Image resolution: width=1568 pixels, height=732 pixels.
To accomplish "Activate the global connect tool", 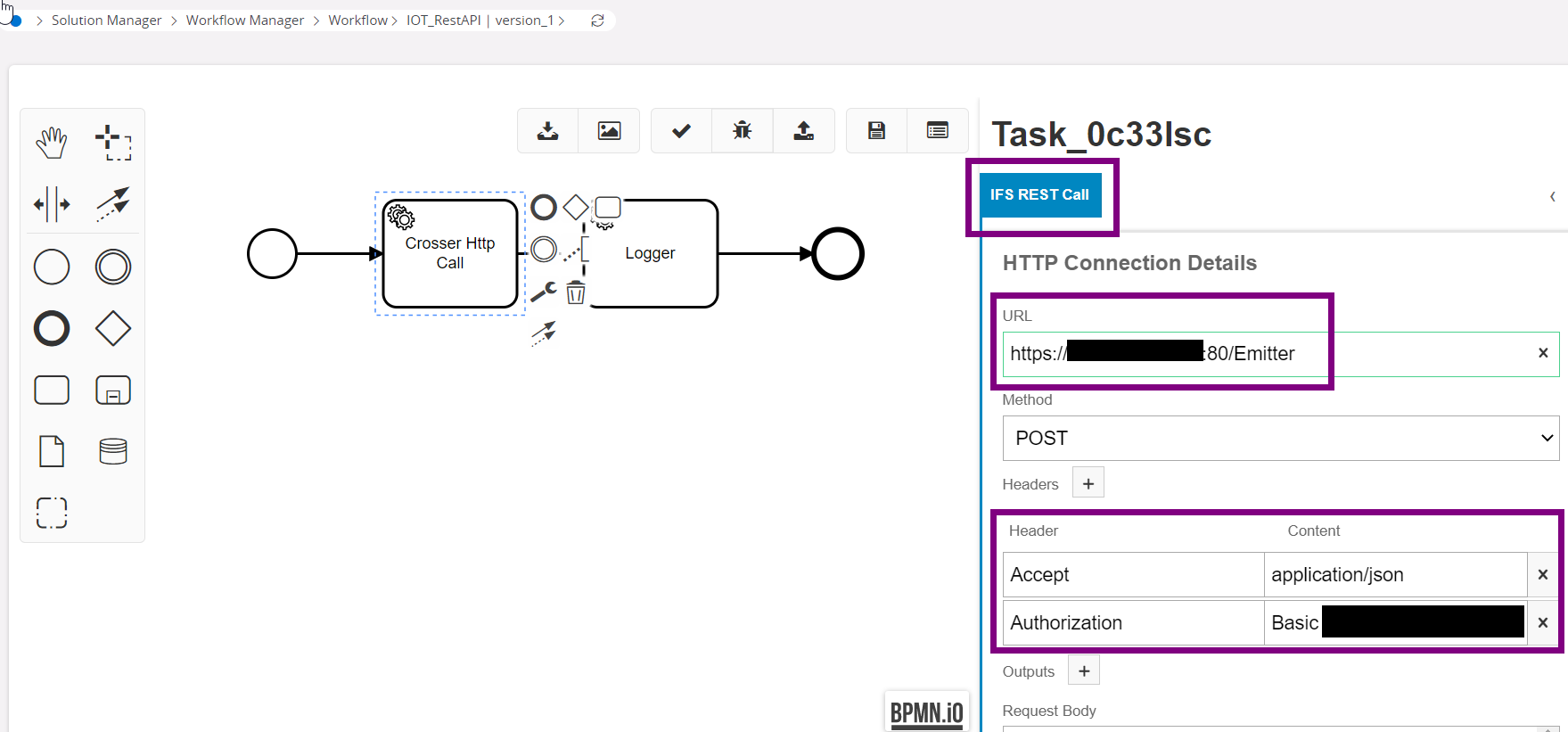I will coord(113,204).
